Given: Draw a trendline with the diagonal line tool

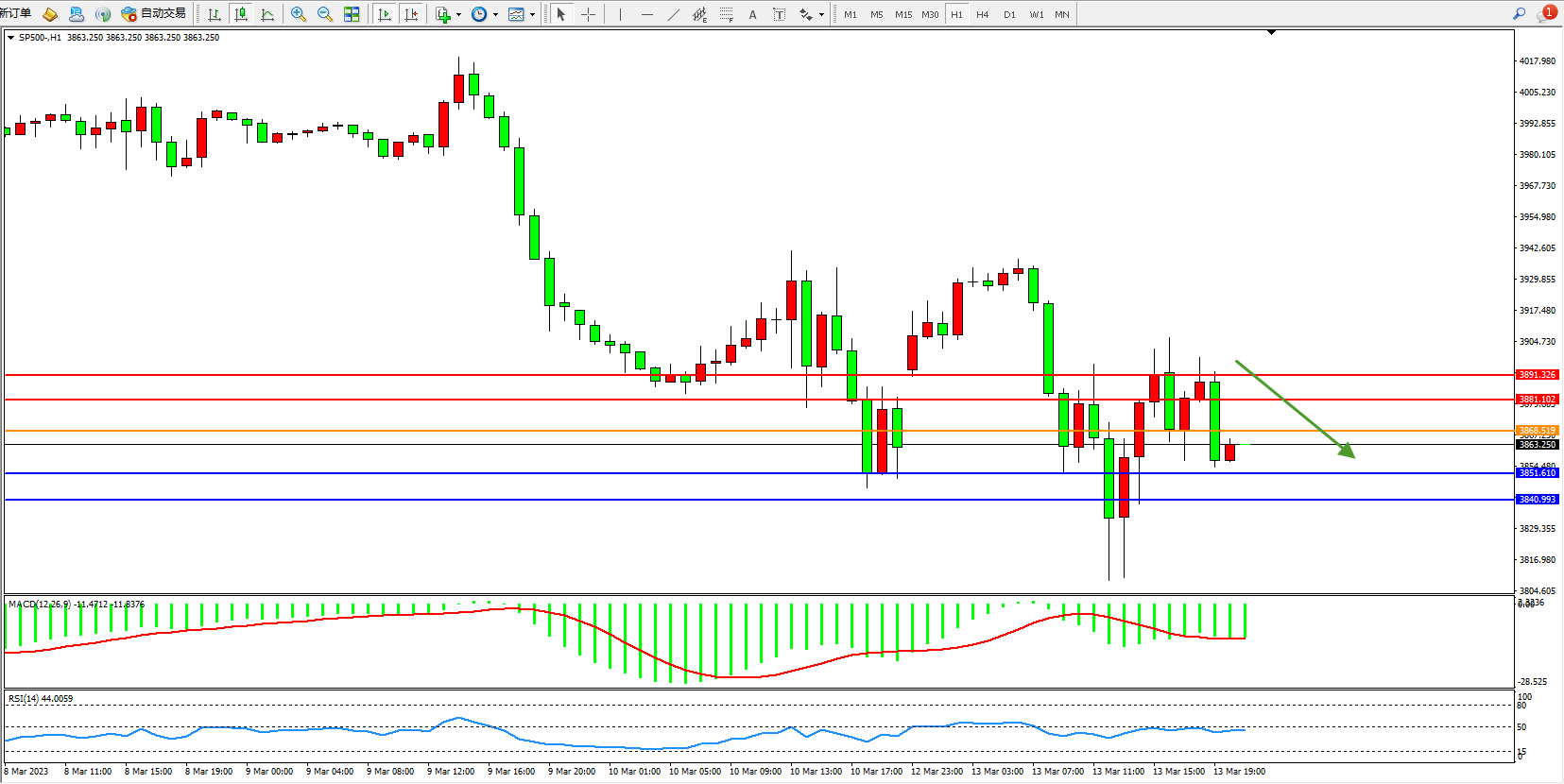Looking at the screenshot, I should coord(673,14).
